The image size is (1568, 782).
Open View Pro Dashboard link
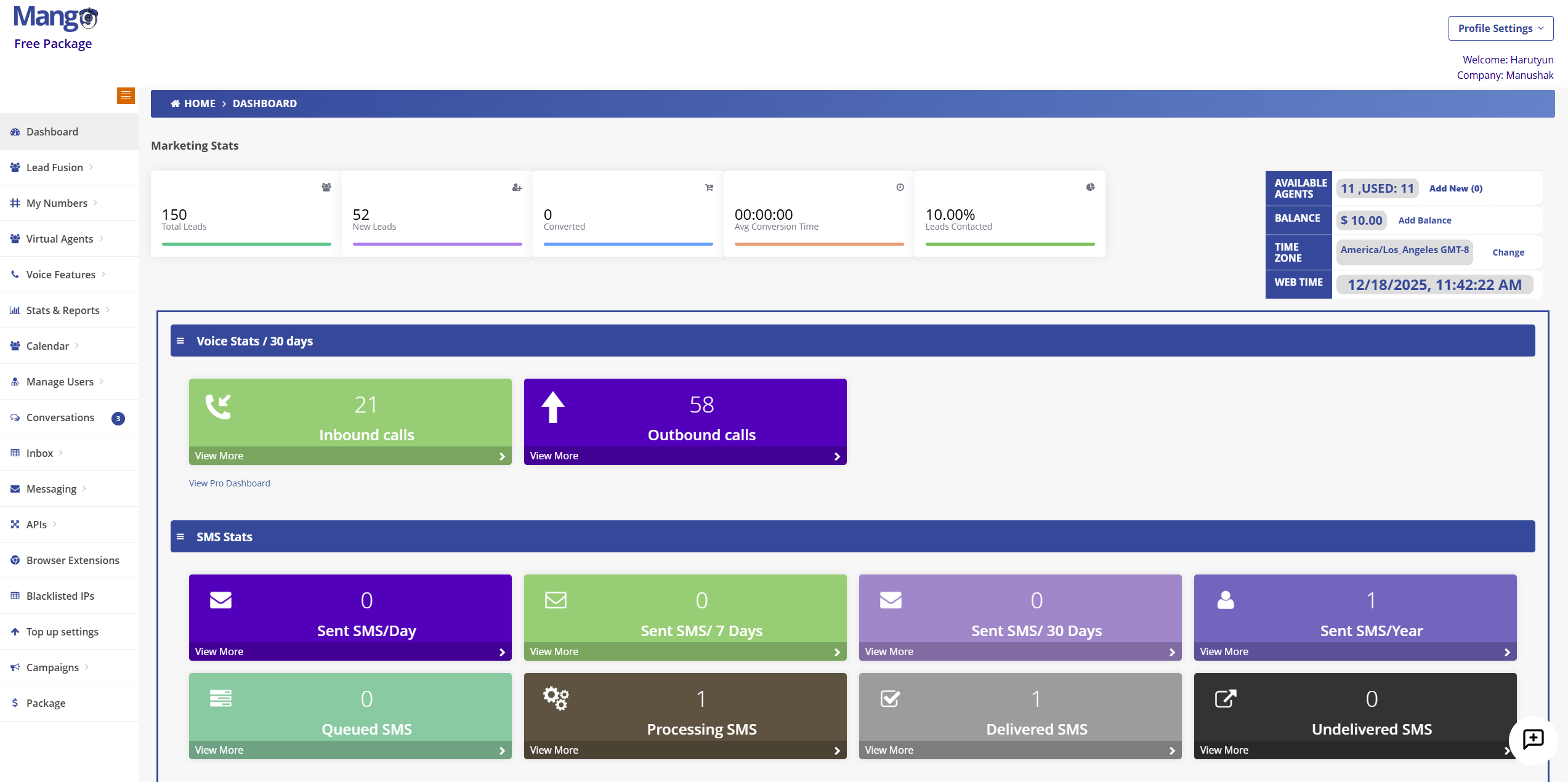click(x=229, y=483)
